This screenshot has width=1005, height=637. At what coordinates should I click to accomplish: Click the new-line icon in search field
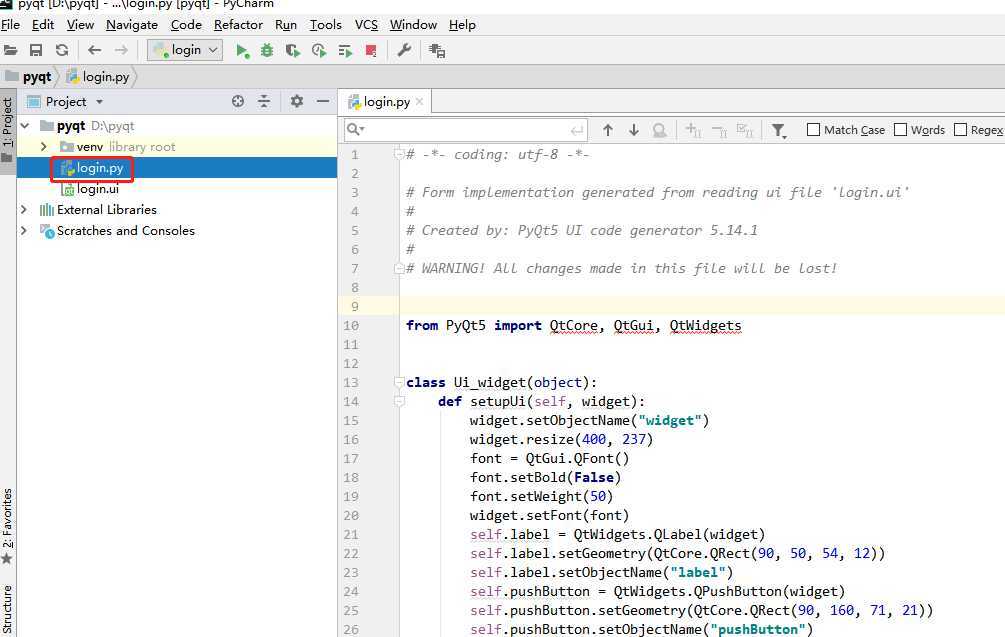[x=577, y=130]
